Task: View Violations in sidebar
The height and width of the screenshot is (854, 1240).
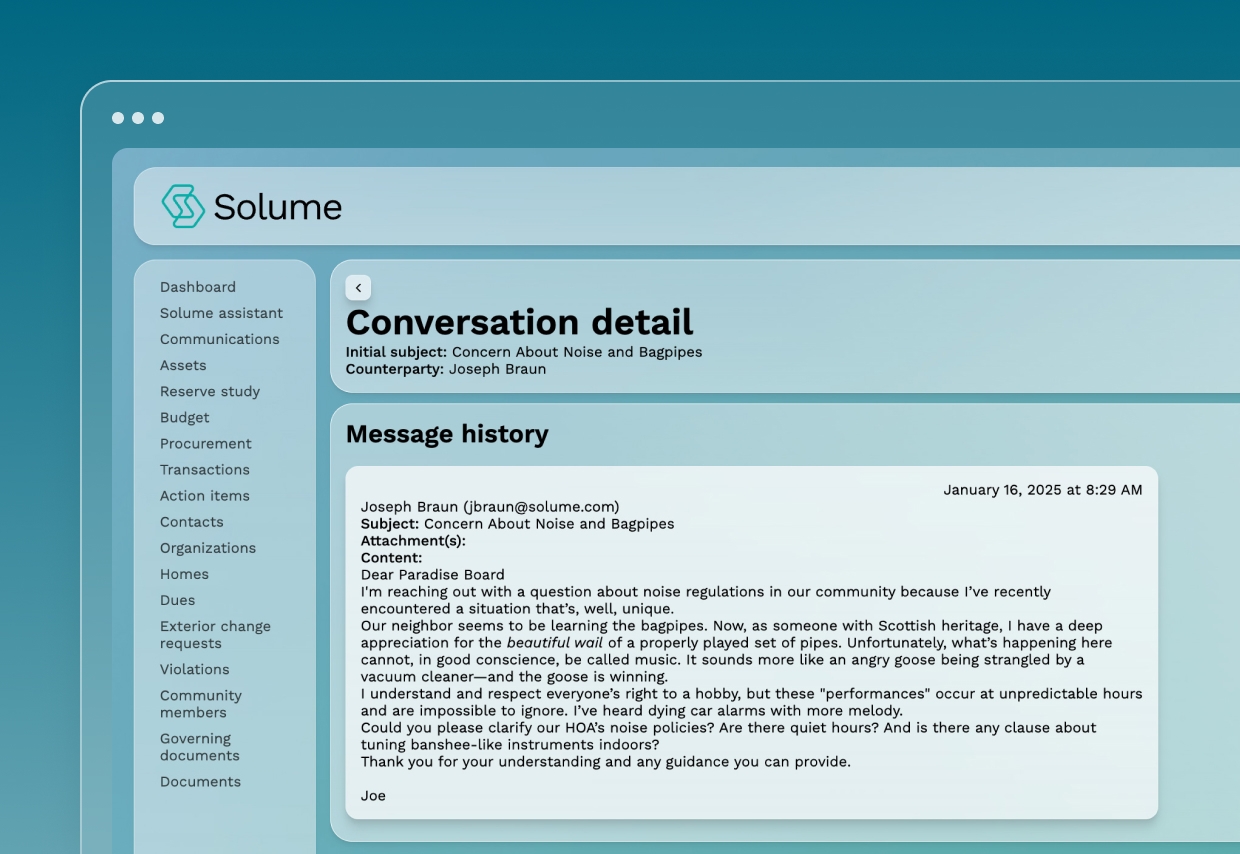Action: (194, 669)
